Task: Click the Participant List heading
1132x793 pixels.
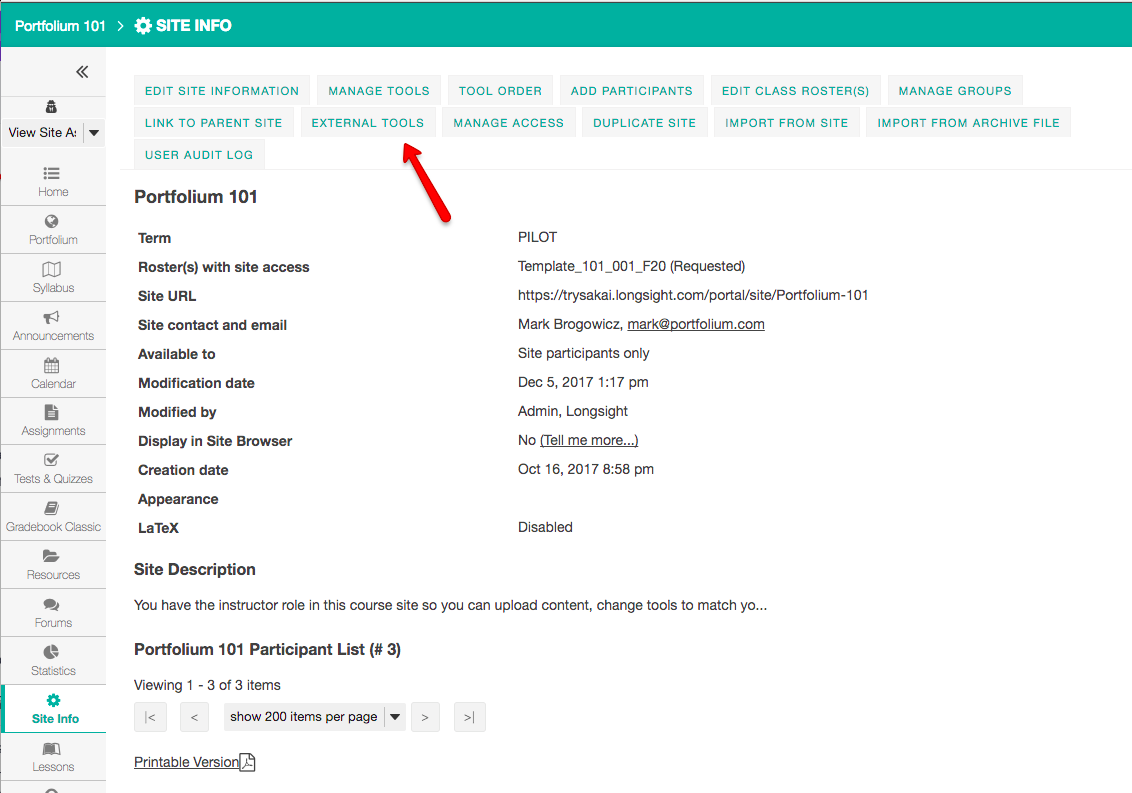Action: 267,650
